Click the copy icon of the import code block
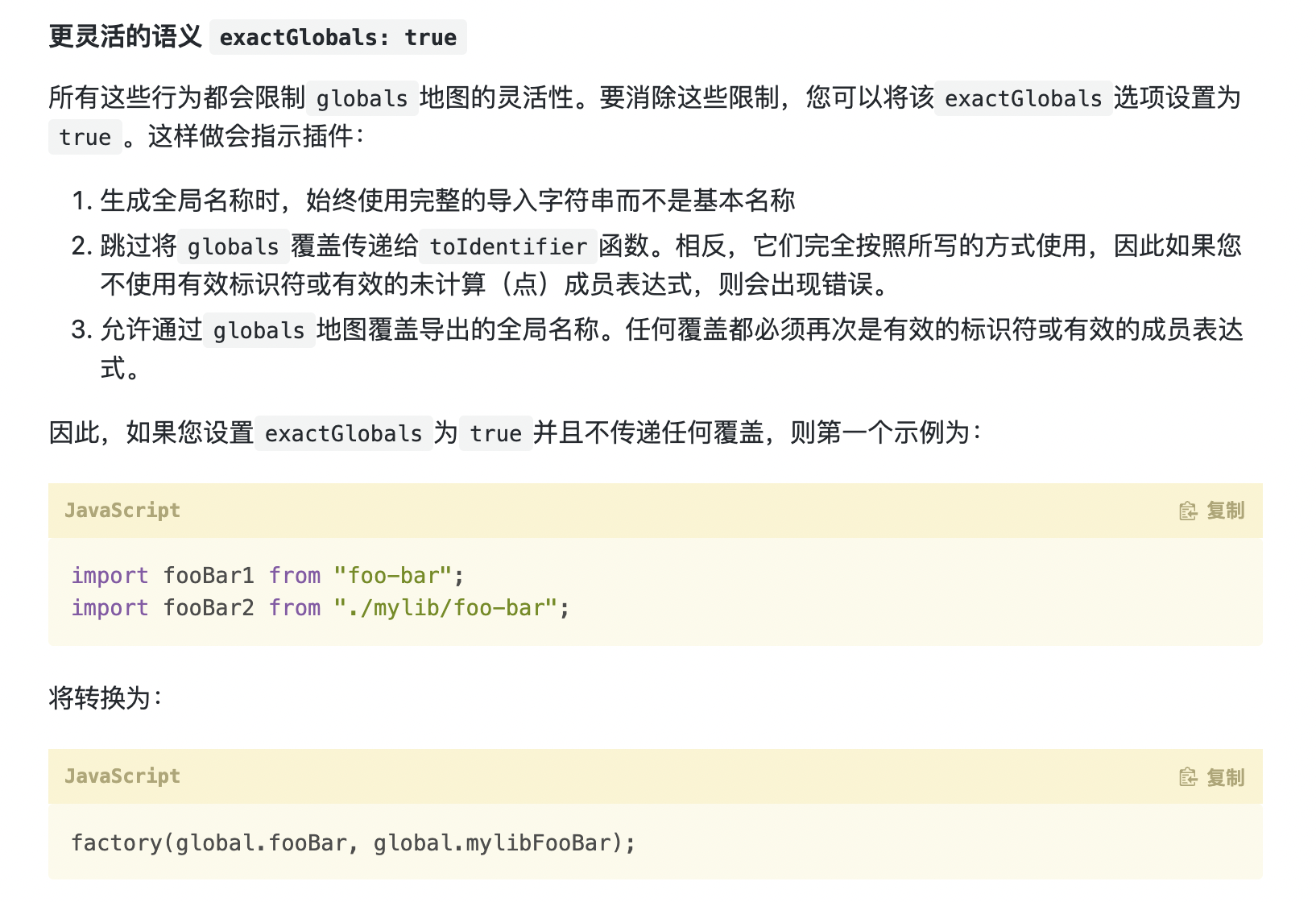Viewport: 1316px width, 902px height. pos(1188,511)
